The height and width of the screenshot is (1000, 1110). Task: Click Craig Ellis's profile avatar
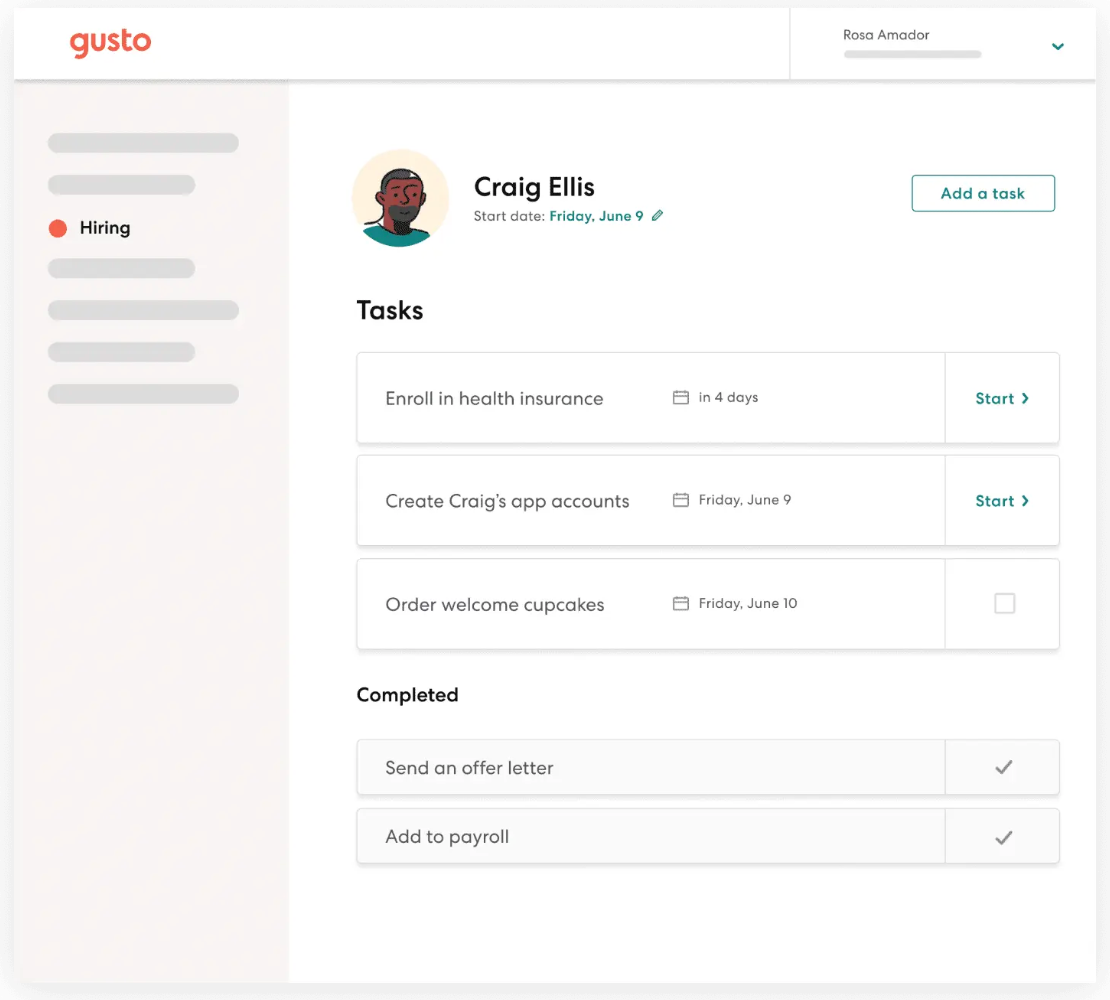tap(400, 197)
